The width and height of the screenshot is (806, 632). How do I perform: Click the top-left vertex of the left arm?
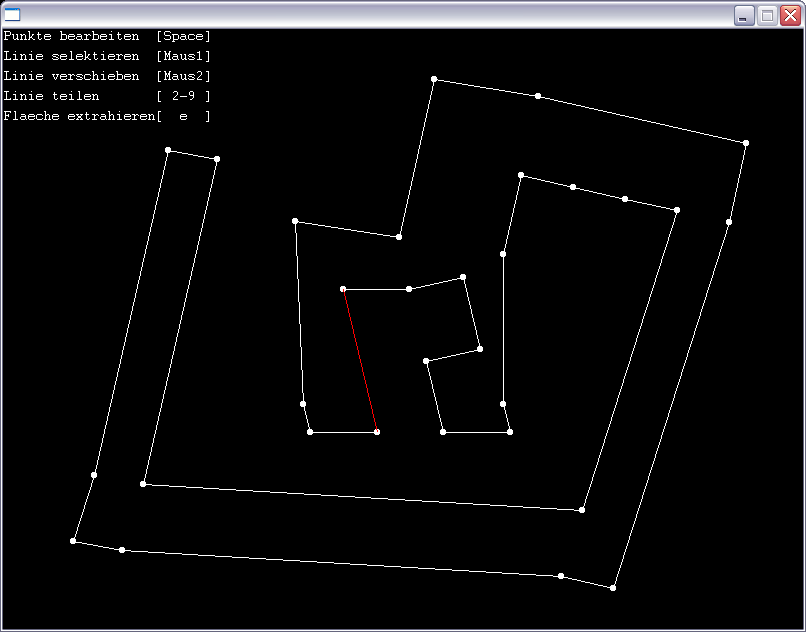pyautogui.click(x=168, y=150)
